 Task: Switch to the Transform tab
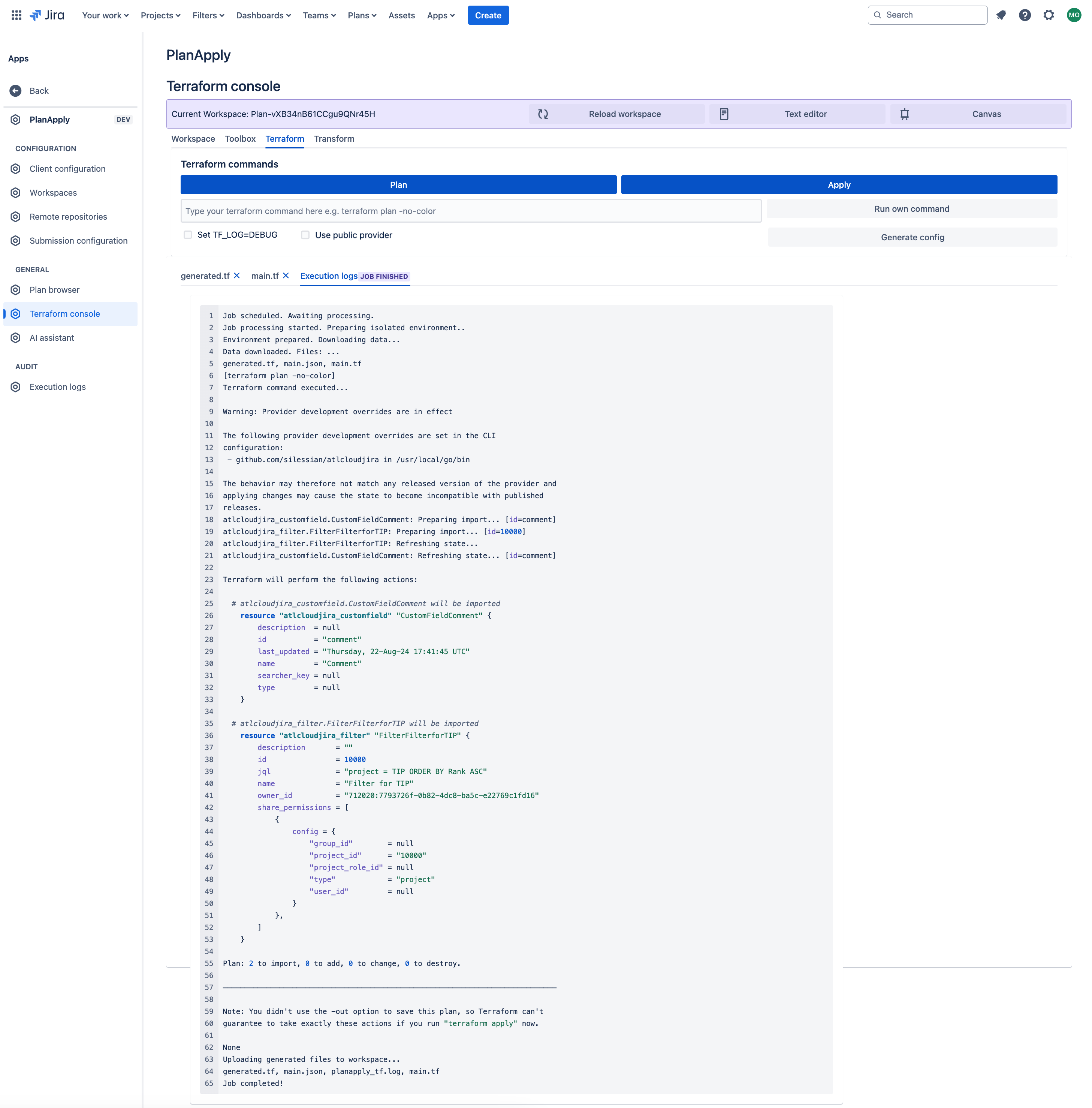pos(334,139)
